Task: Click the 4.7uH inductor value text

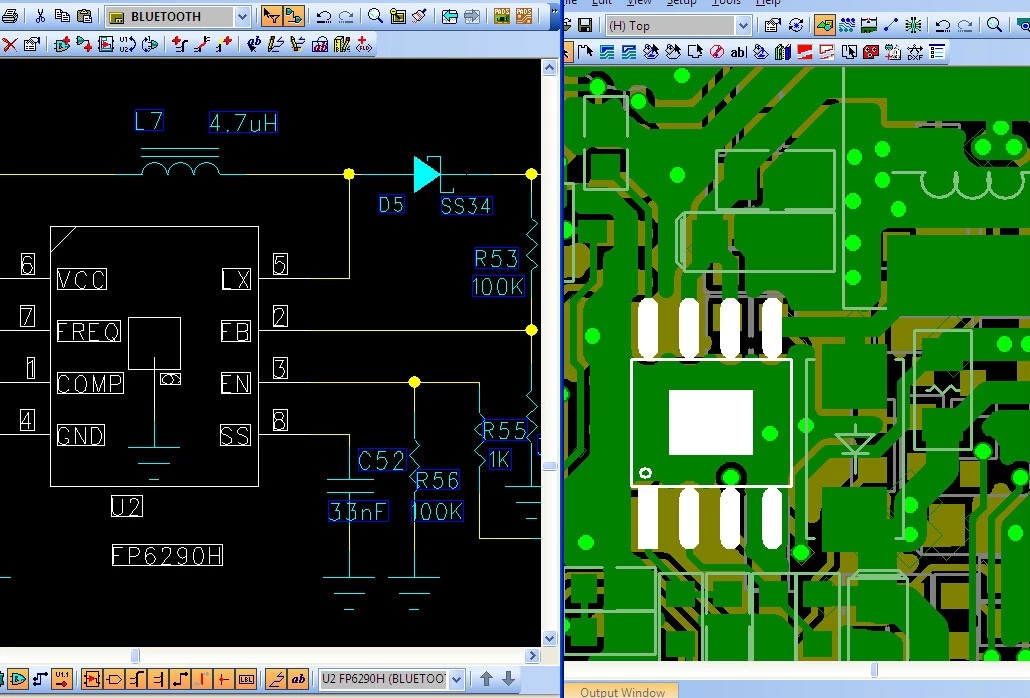Action: [x=243, y=122]
